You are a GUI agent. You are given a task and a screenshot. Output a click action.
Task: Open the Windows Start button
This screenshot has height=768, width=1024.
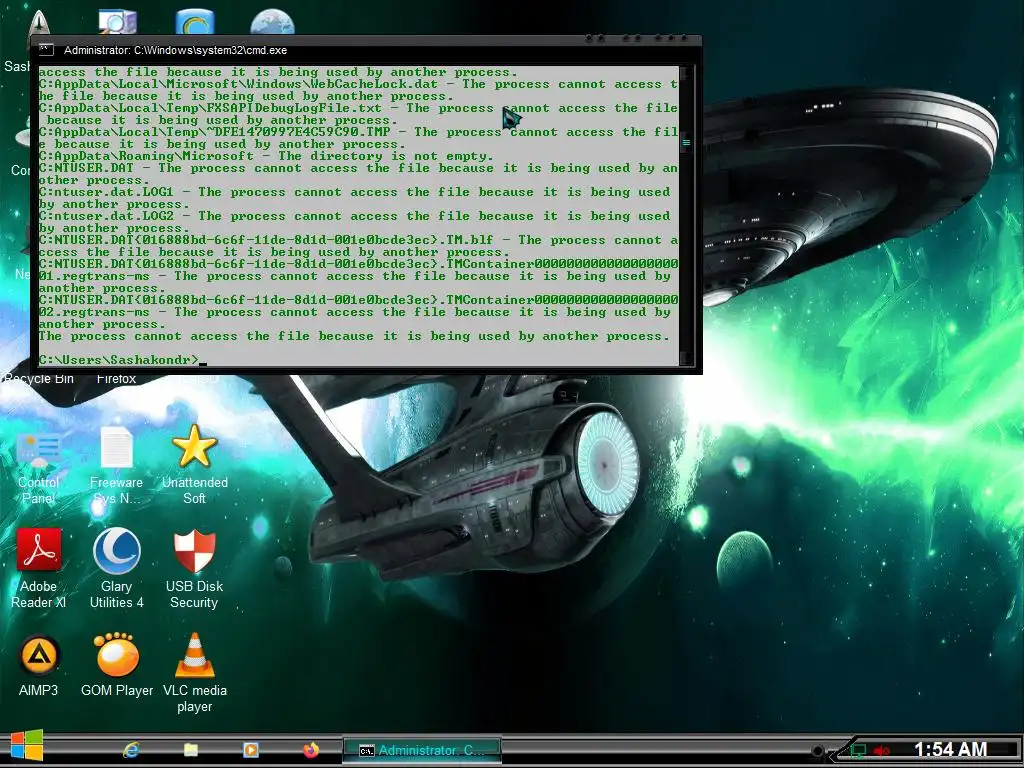[x=26, y=746]
